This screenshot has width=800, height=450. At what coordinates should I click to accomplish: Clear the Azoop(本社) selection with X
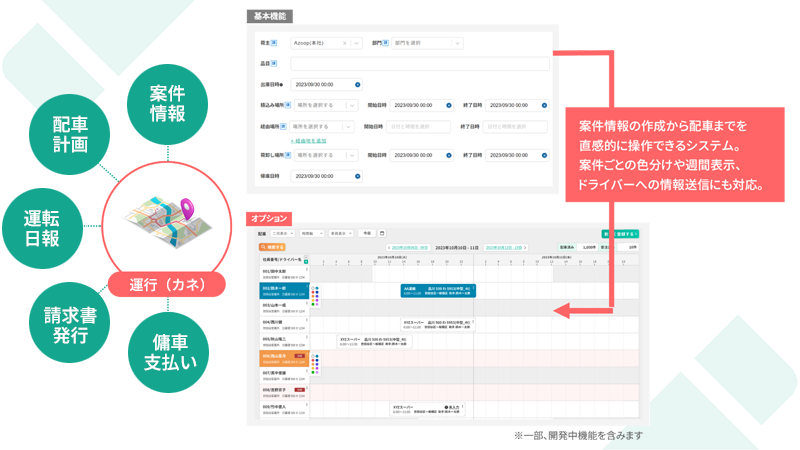345,44
